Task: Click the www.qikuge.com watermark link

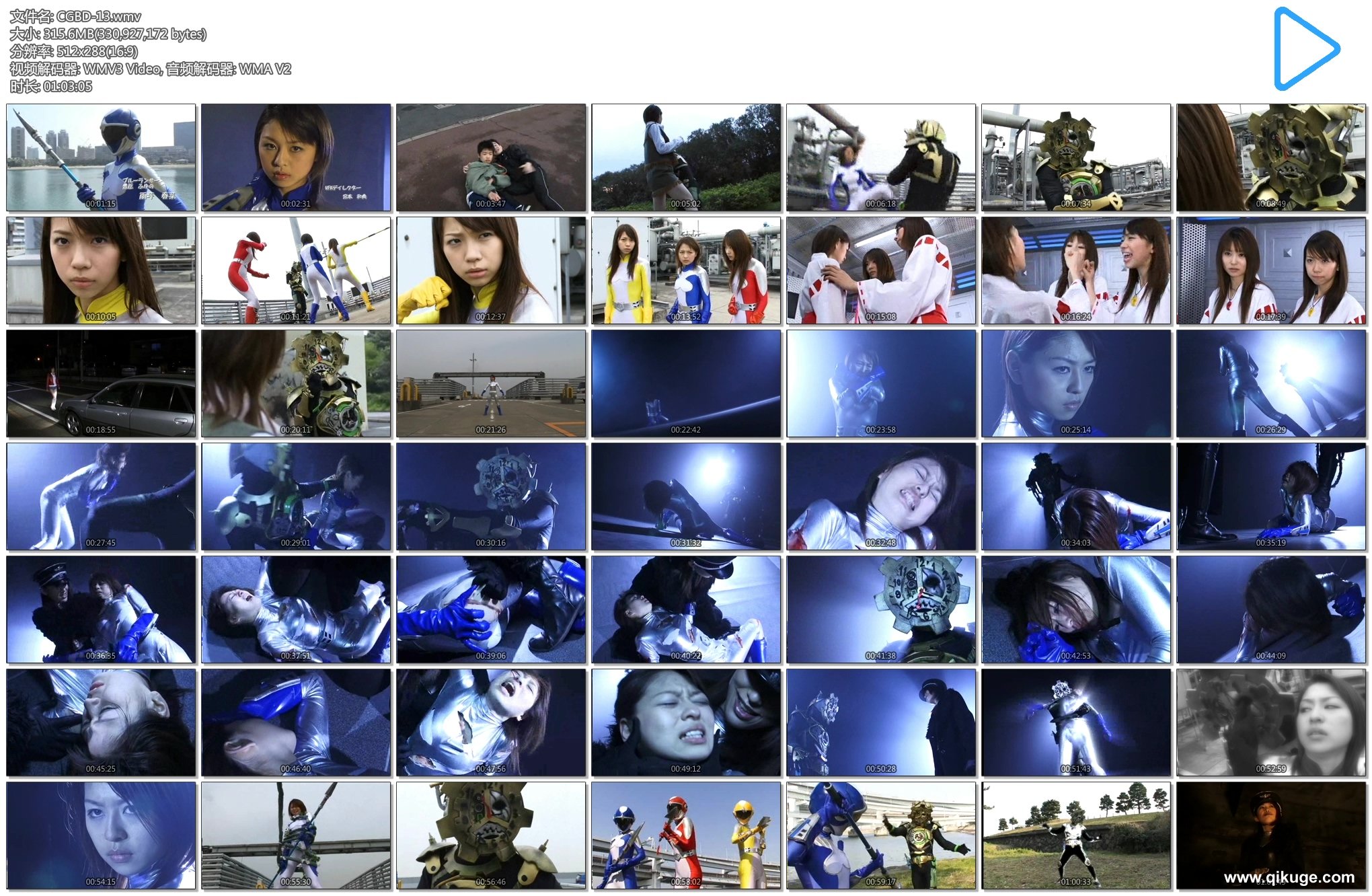Action: pos(1289,877)
